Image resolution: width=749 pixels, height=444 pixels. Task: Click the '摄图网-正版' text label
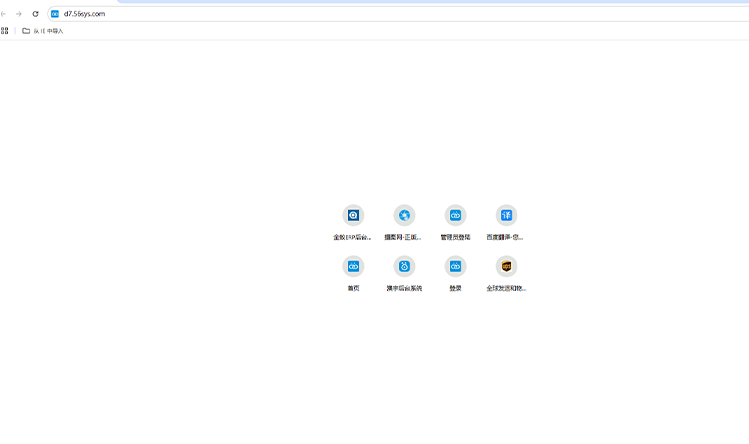coord(403,237)
